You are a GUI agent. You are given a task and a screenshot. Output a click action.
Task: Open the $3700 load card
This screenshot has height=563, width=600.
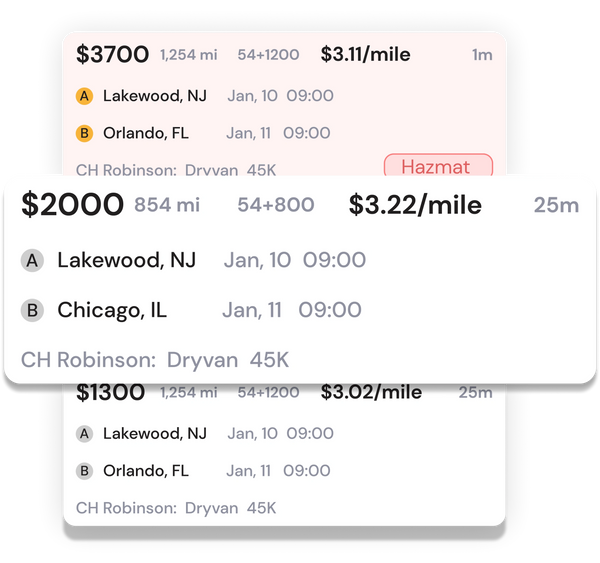coord(112,55)
